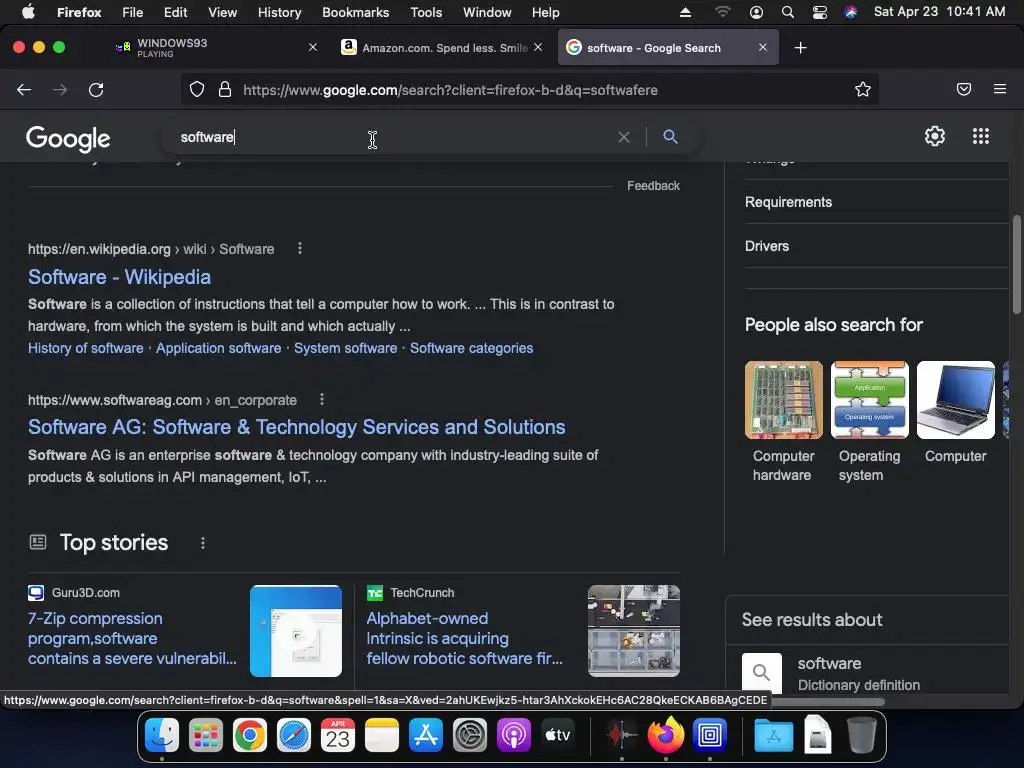1024x768 pixels.
Task: Open Finder from the dock
Action: tap(162, 735)
